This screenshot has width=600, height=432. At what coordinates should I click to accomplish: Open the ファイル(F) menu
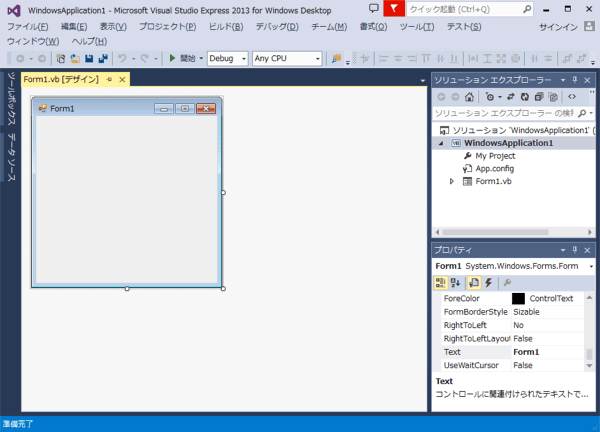click(28, 26)
